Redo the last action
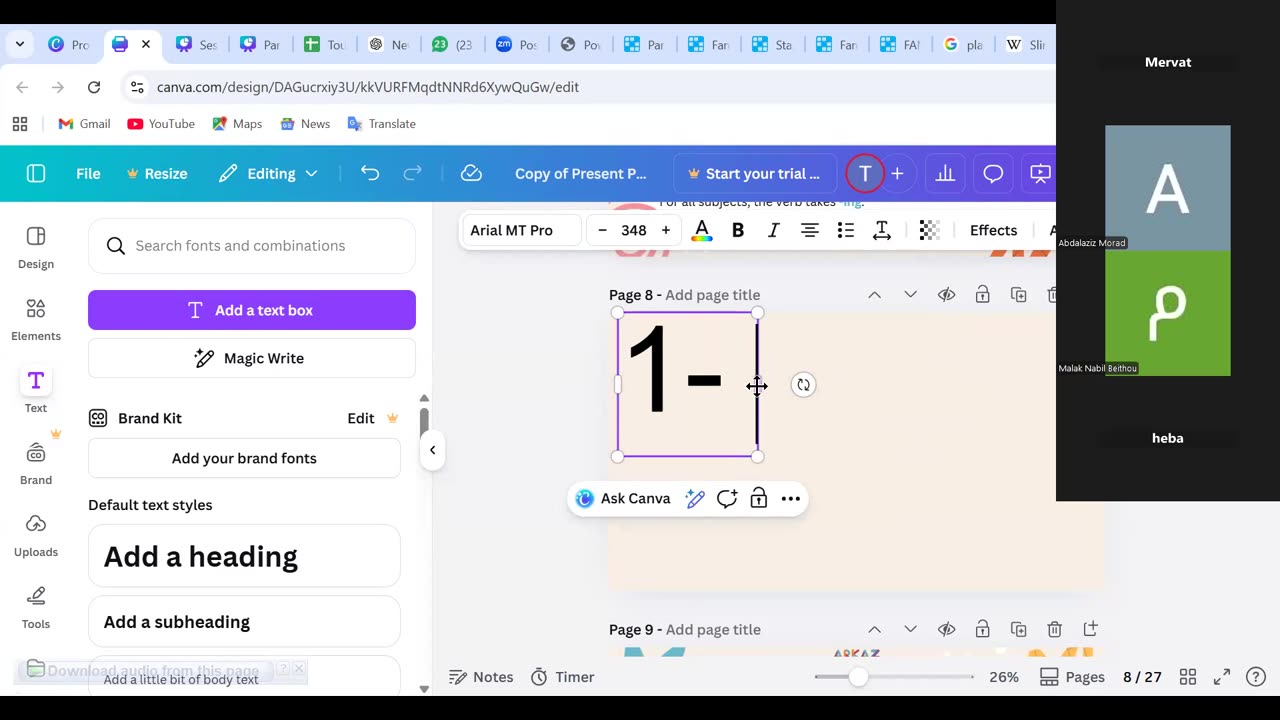Viewport: 1280px width, 720px height. (x=412, y=173)
